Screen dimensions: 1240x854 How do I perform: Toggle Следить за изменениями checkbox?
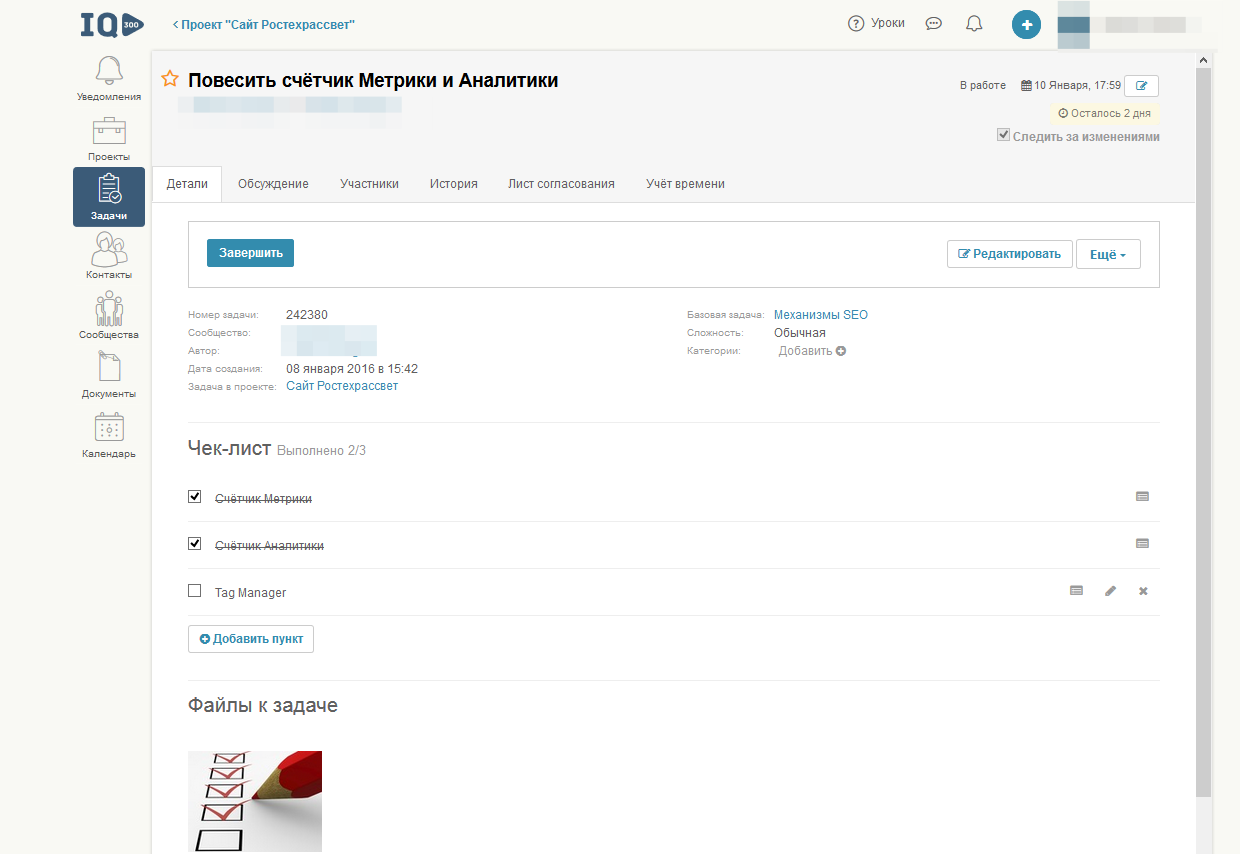pyautogui.click(x=1003, y=135)
